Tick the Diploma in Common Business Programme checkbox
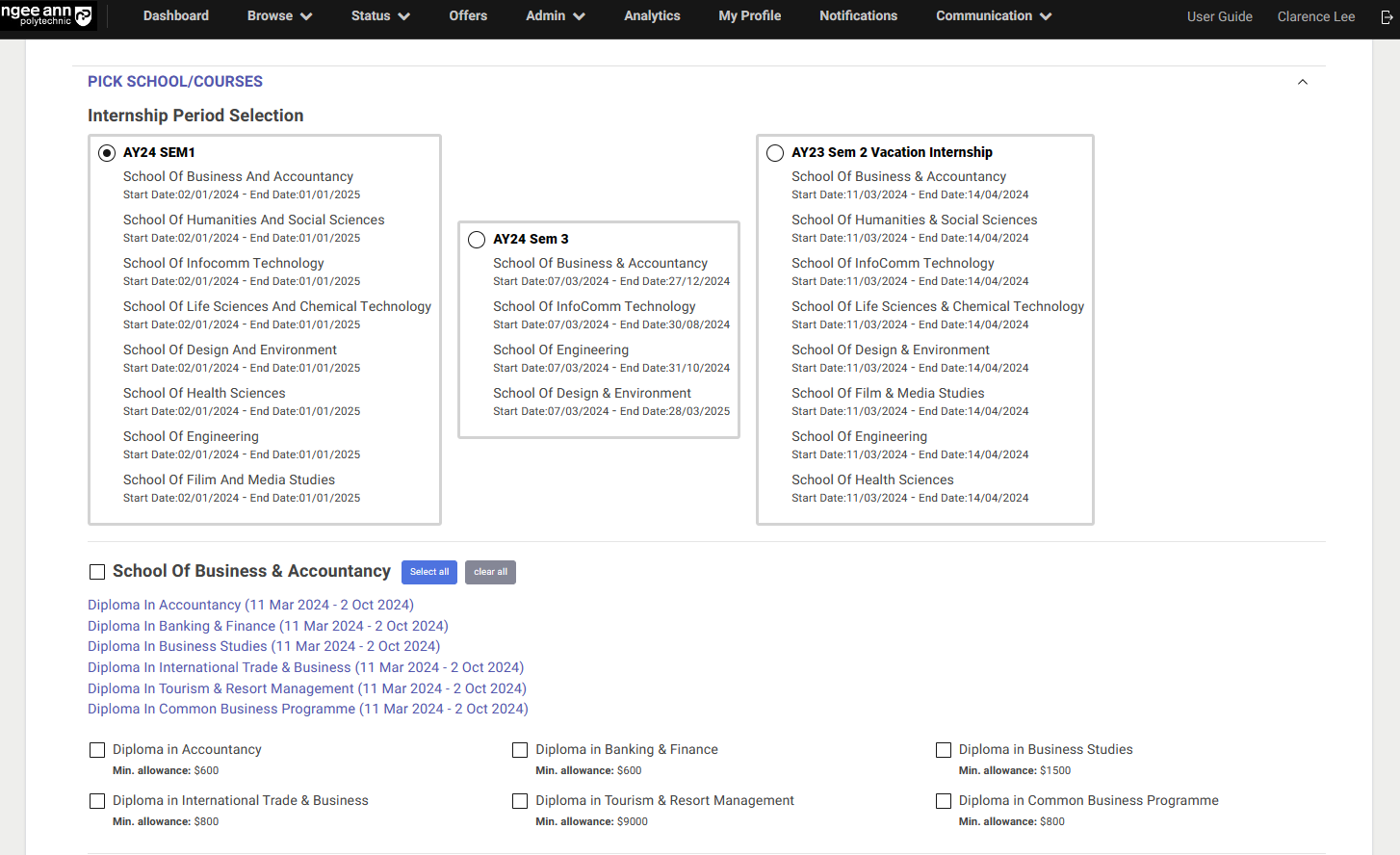Screen dimensions: 1400x855 tap(943, 800)
